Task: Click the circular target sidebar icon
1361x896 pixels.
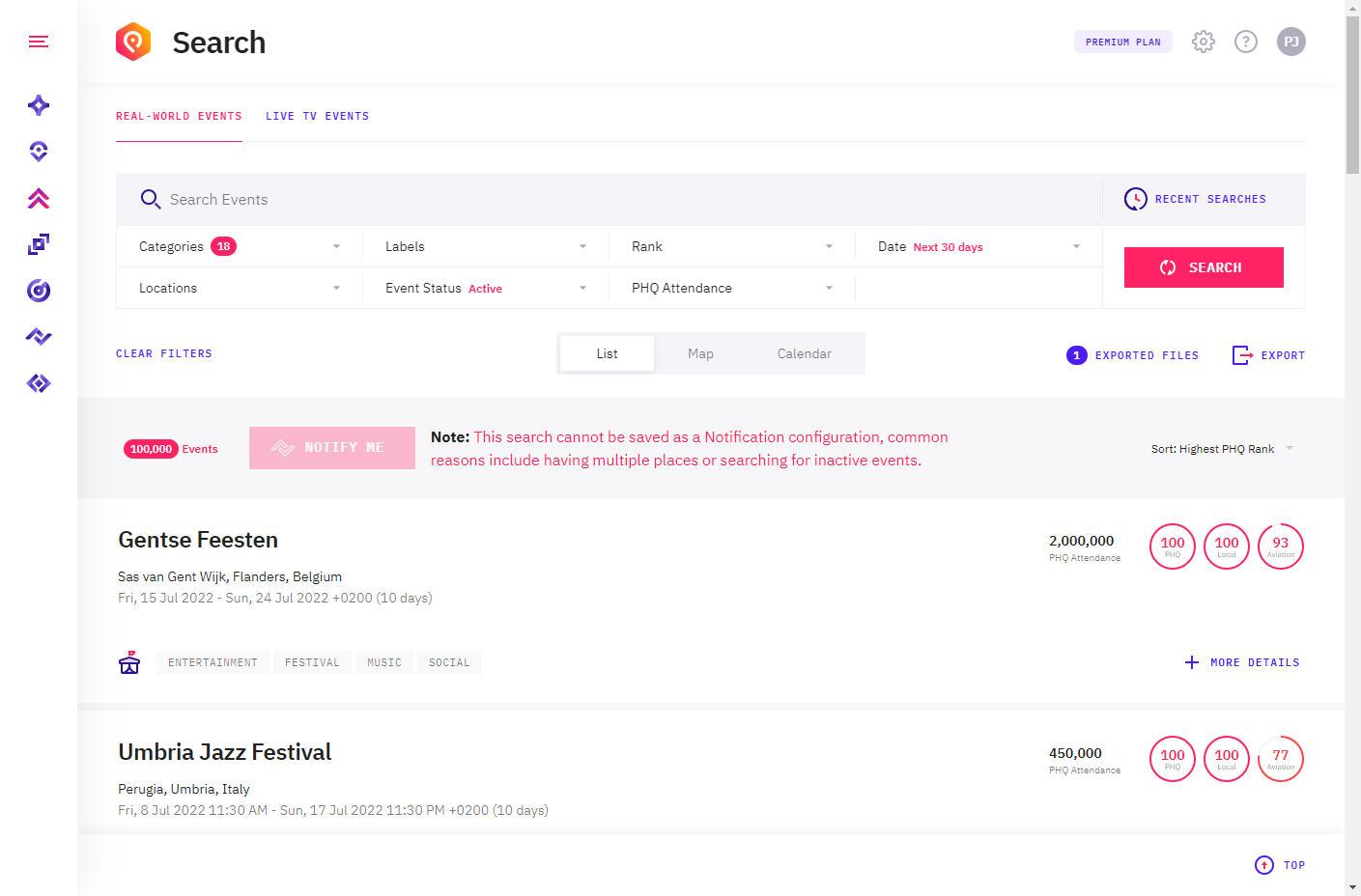Action: point(39,291)
